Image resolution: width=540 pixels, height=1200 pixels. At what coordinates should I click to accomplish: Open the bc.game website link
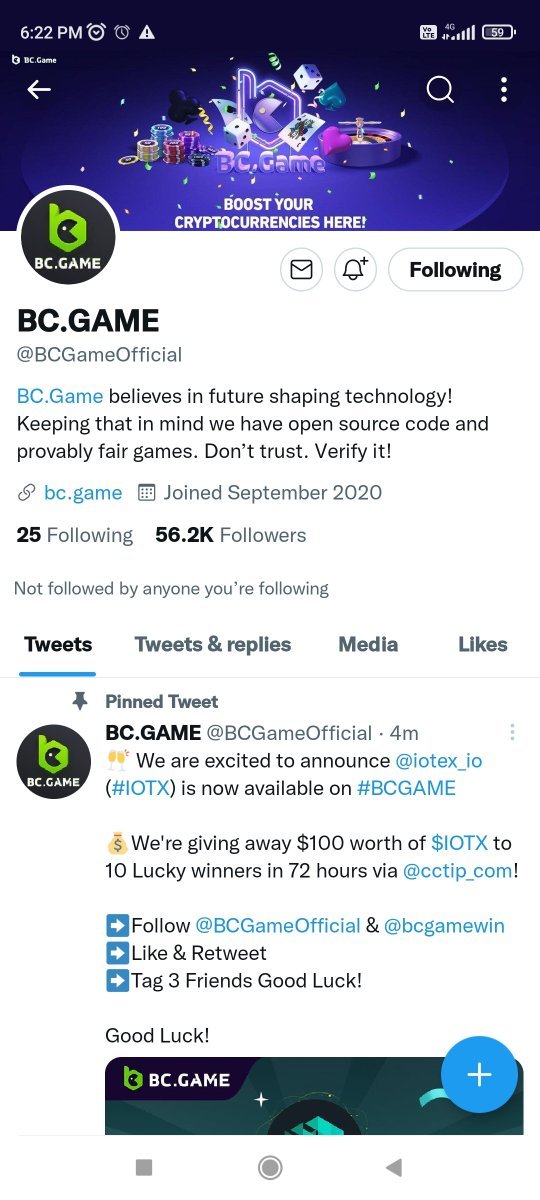83,493
